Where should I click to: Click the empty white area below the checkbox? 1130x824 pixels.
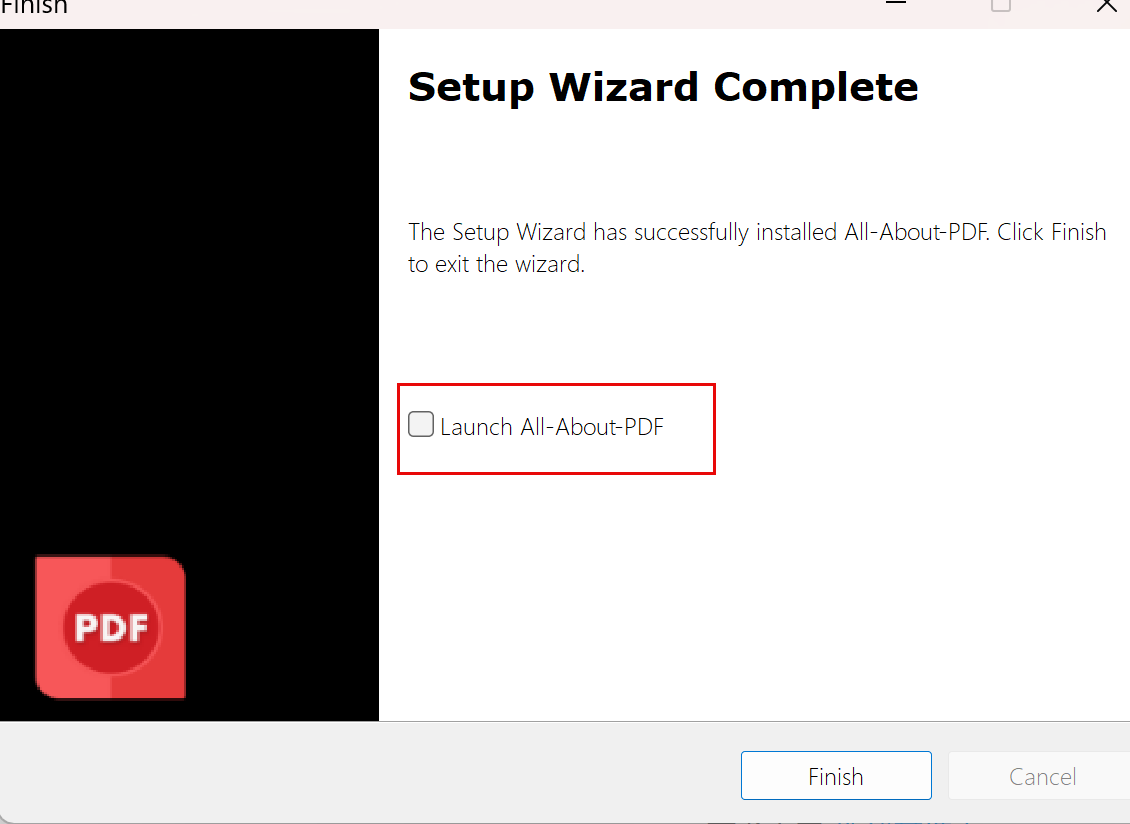754,597
